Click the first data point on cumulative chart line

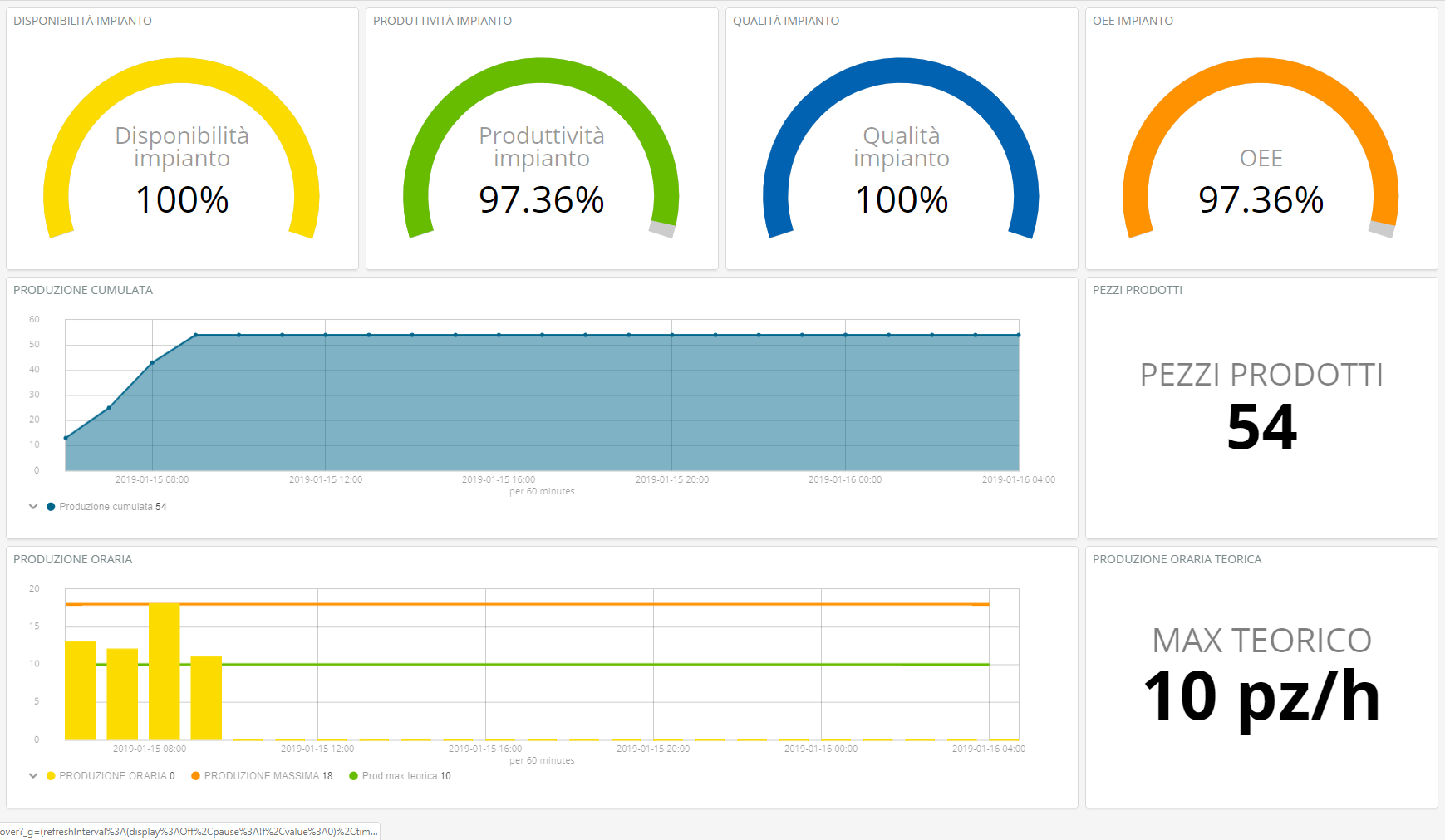66,438
